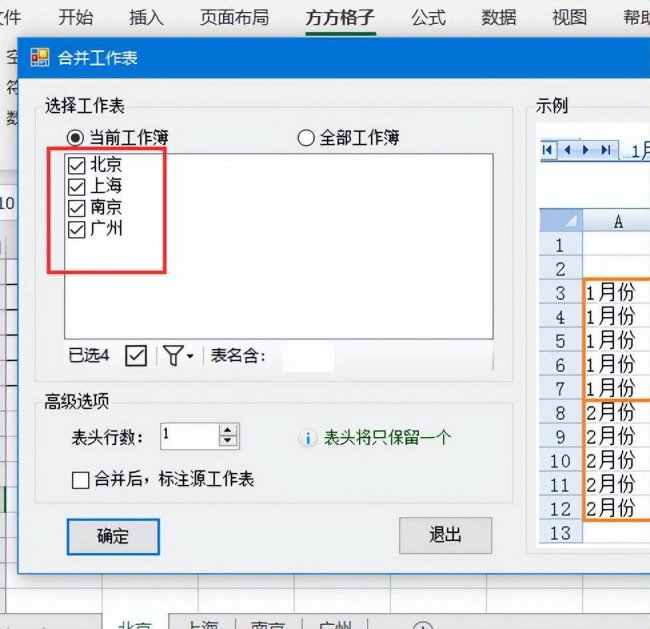Select column A header in example
The width and height of the screenshot is (650, 629).
pyautogui.click(x=616, y=220)
